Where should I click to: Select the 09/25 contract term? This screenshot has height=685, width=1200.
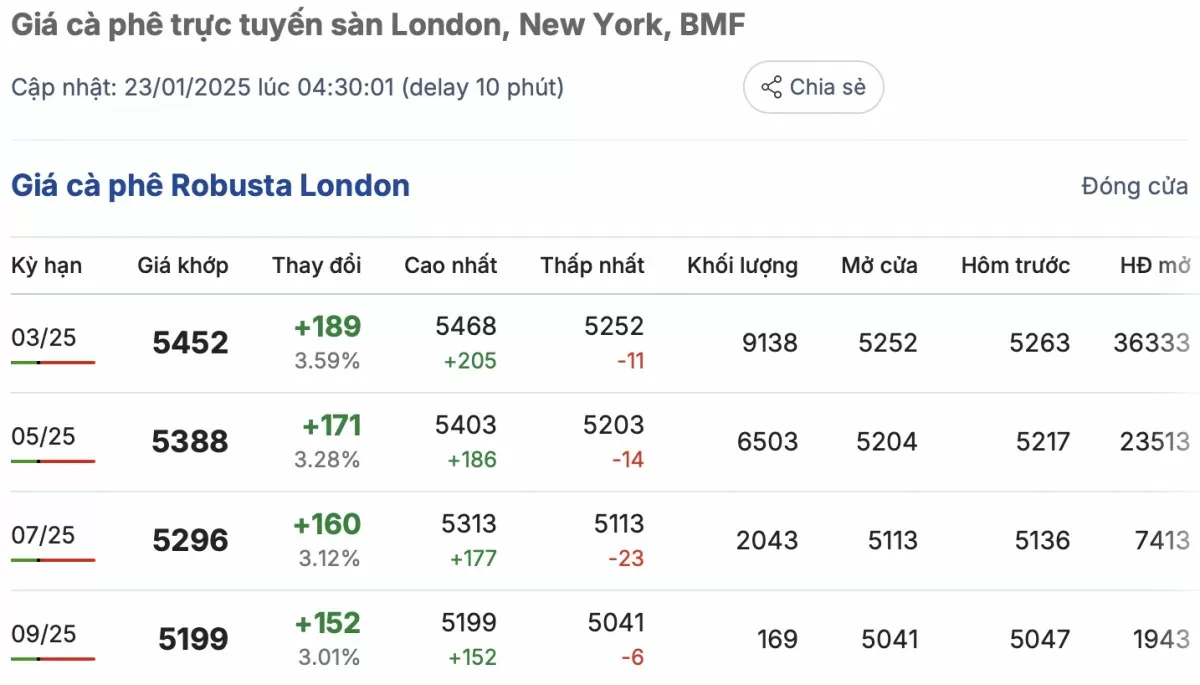43,634
